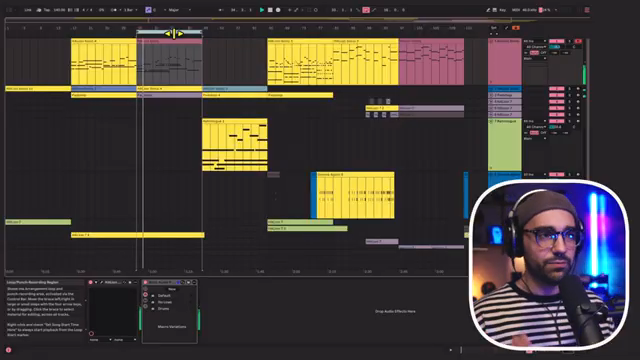Click the hot-swap icon on first device title bar
This screenshot has width=640, height=360.
pyautogui.click(x=124, y=282)
